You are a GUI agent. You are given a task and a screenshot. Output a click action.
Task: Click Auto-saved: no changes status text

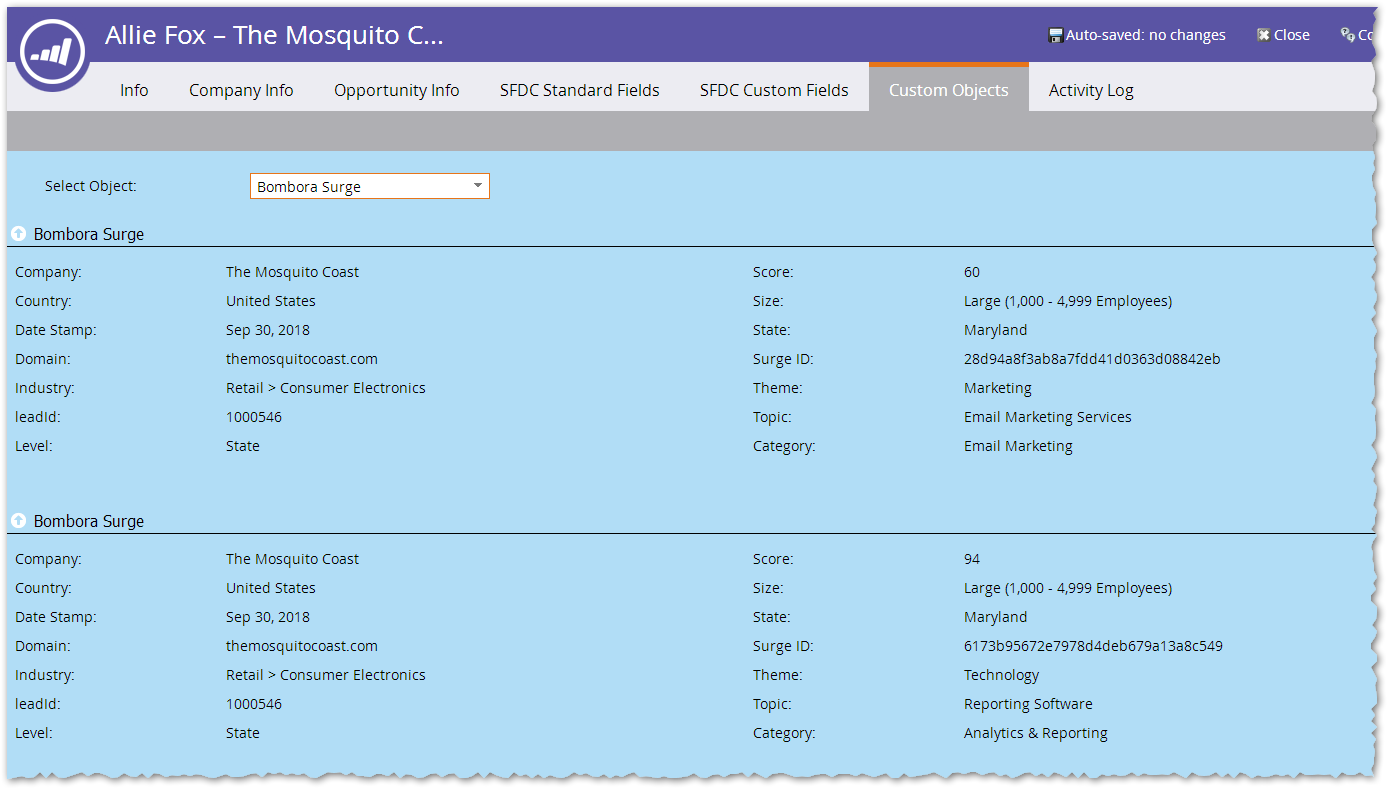pos(1145,35)
